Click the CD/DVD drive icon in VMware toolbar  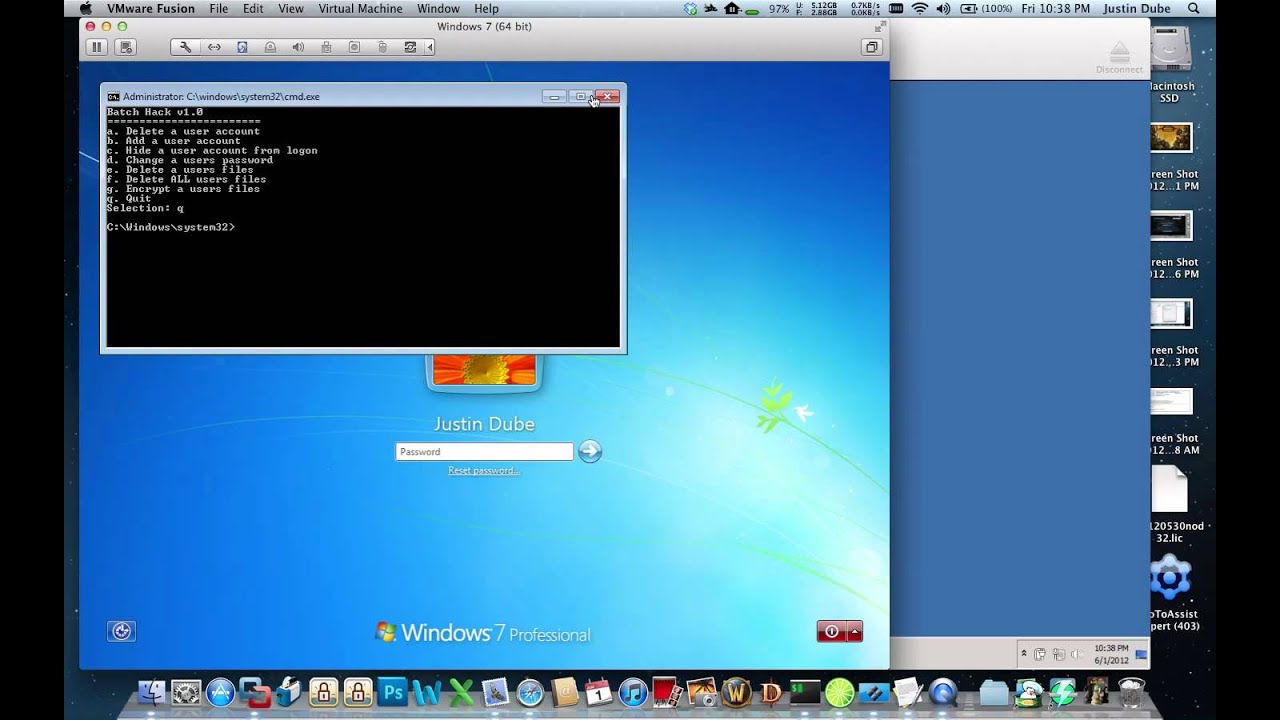tap(270, 47)
